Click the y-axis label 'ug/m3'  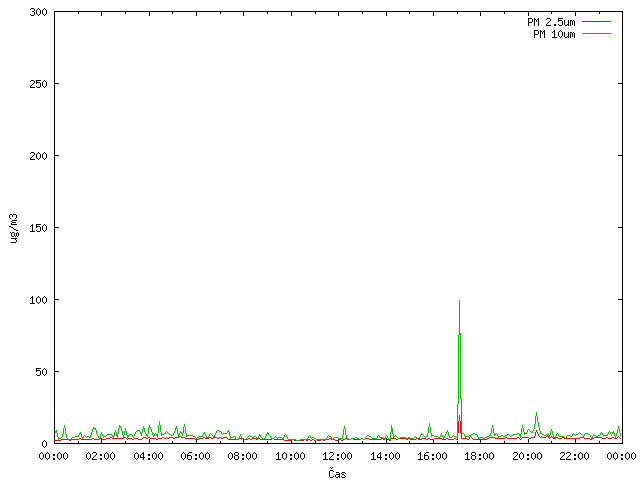(x=14, y=228)
